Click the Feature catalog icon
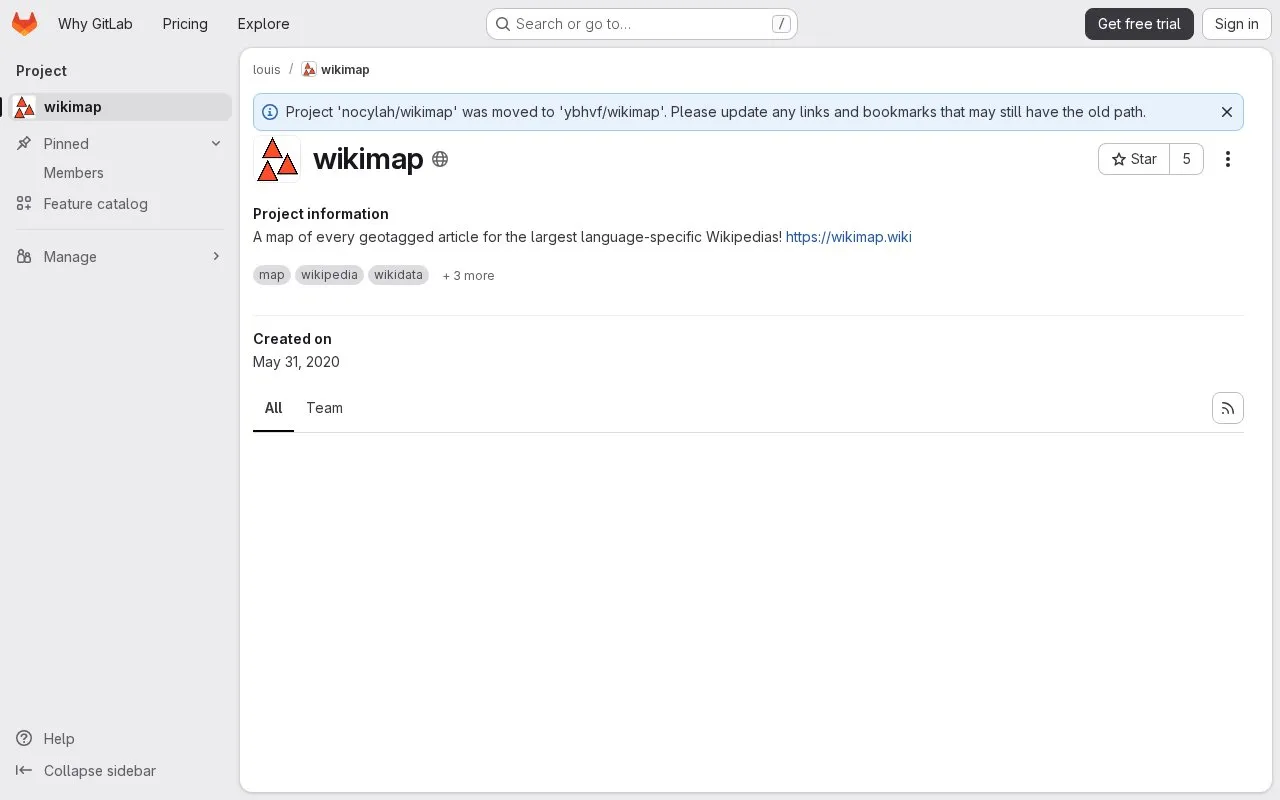The height and width of the screenshot is (800, 1280). click(24, 204)
